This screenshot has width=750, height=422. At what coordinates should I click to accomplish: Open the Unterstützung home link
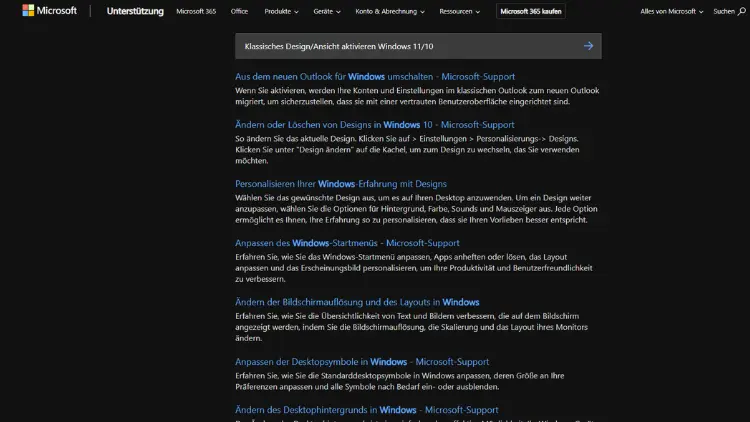coord(135,11)
